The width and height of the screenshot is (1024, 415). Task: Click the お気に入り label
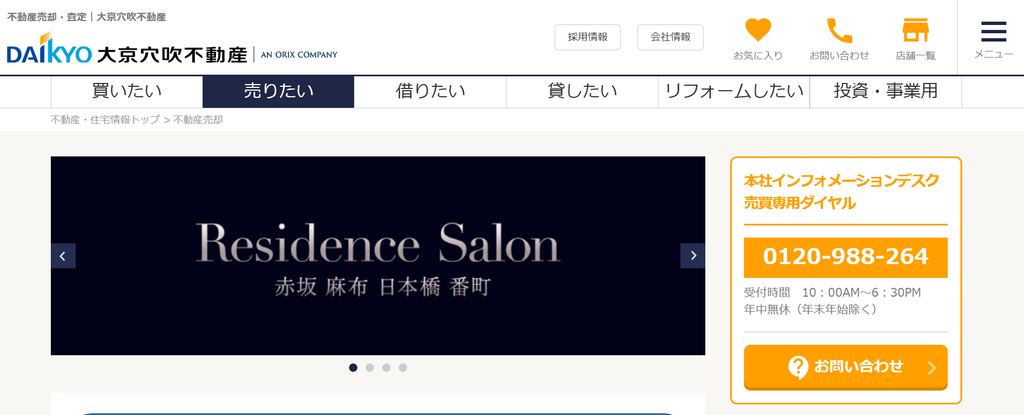point(758,56)
